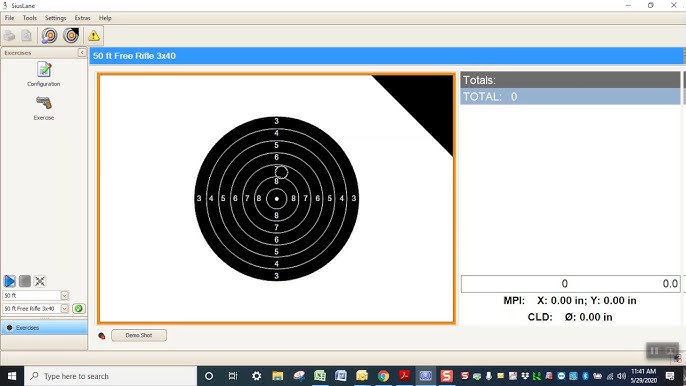
Task: Expand the 50 ft Free Rifle 3x40 dropdown
Action: (x=64, y=309)
